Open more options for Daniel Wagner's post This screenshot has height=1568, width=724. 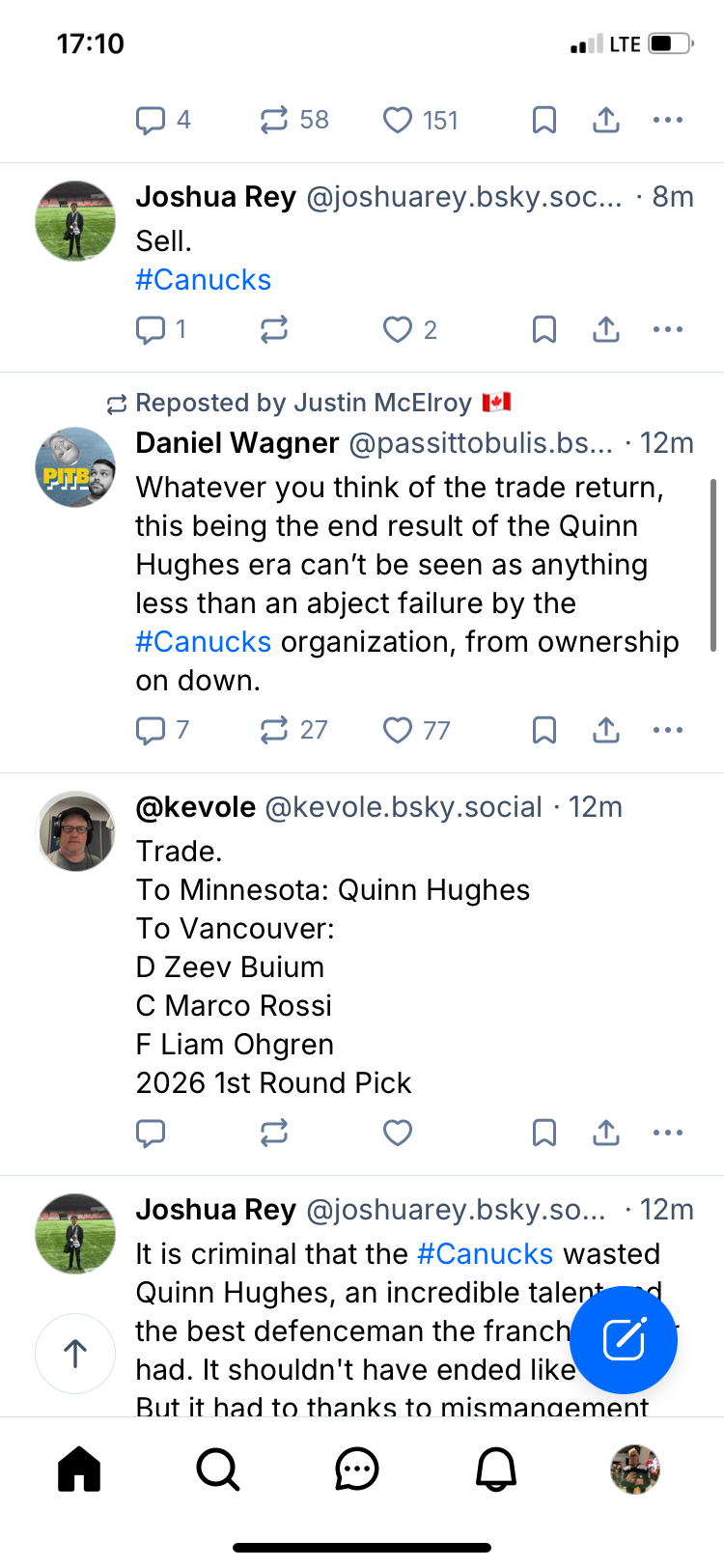click(668, 731)
